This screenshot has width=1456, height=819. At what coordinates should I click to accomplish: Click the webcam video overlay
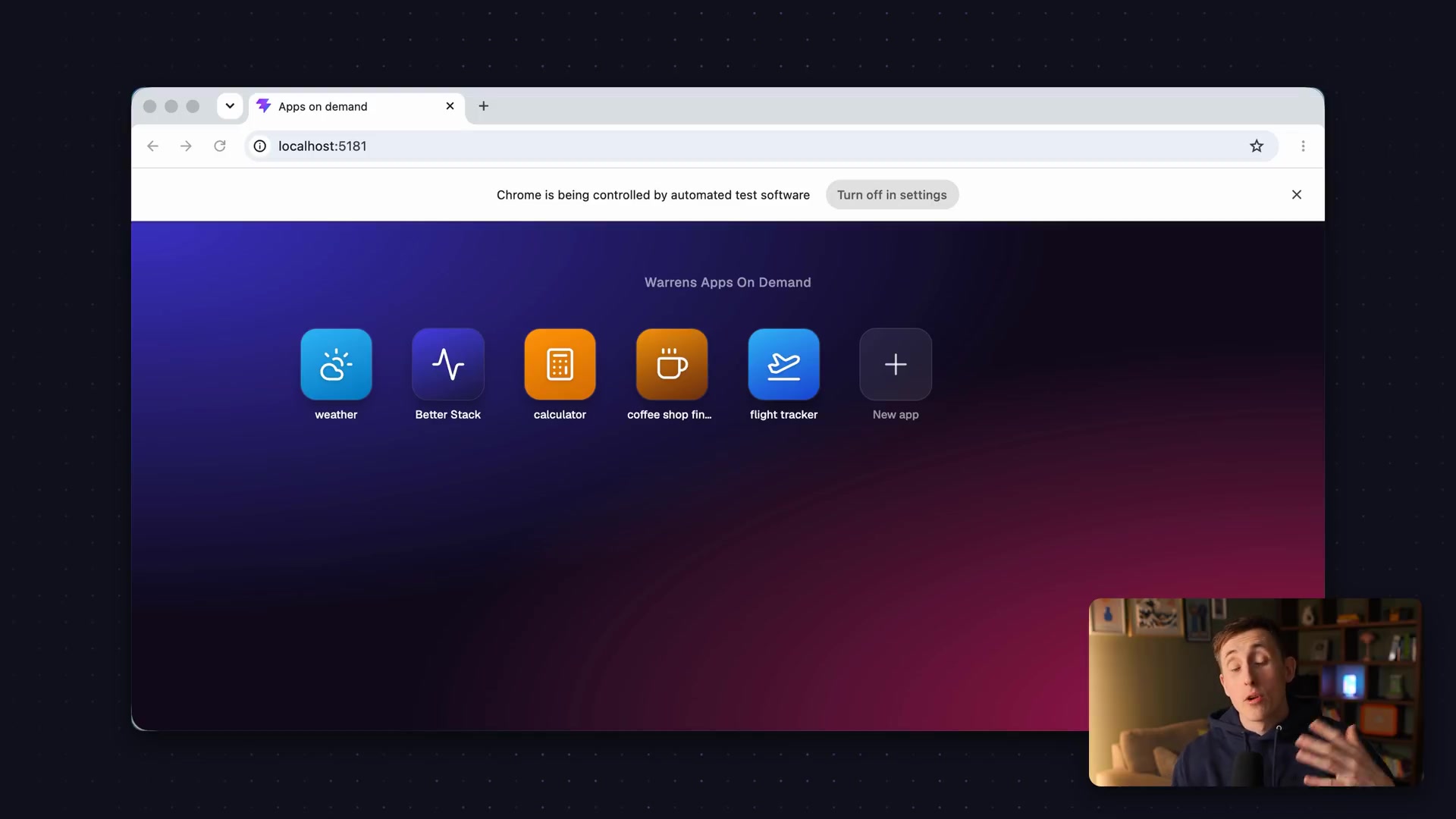[x=1255, y=692]
